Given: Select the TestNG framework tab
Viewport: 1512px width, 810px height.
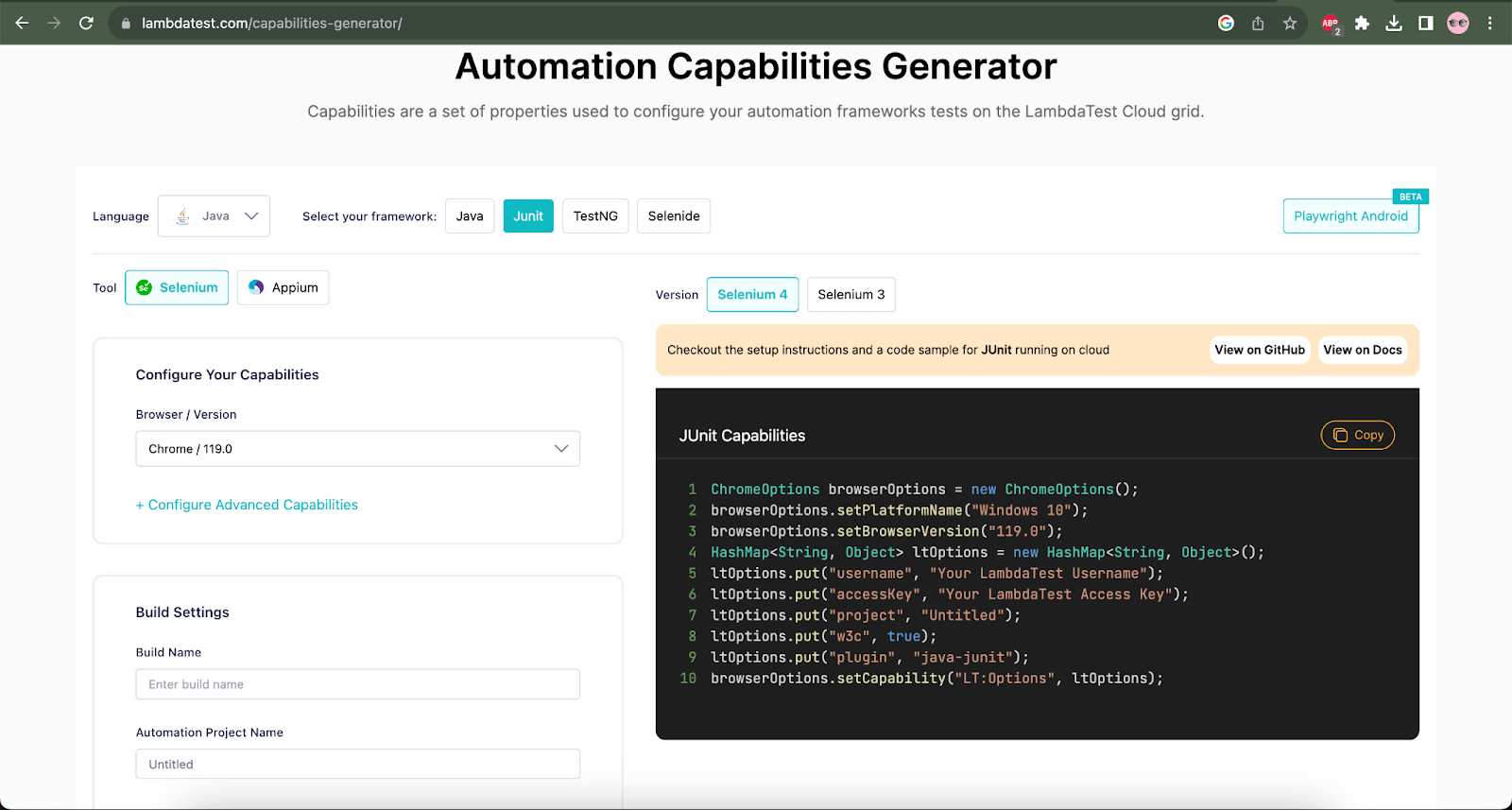Looking at the screenshot, I should (595, 216).
